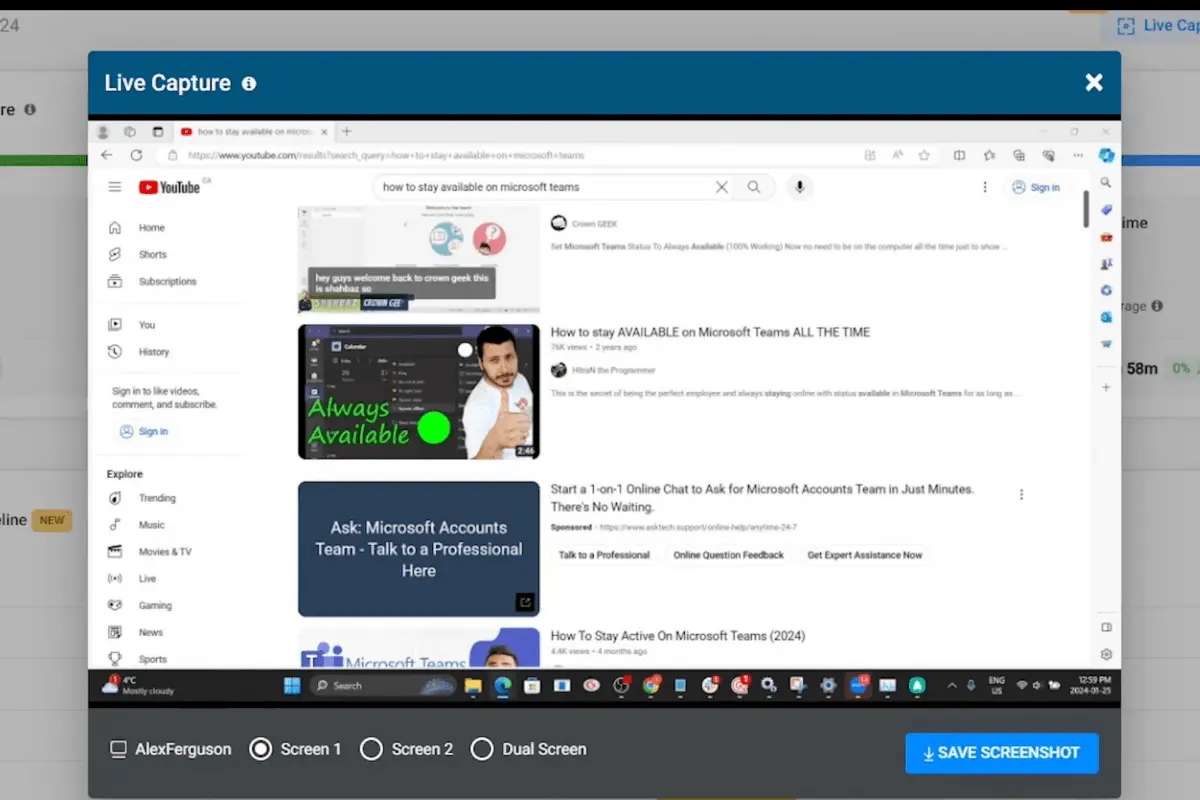Click Get Expert Assistance Now chip
This screenshot has height=800, width=1200.
[x=865, y=555]
